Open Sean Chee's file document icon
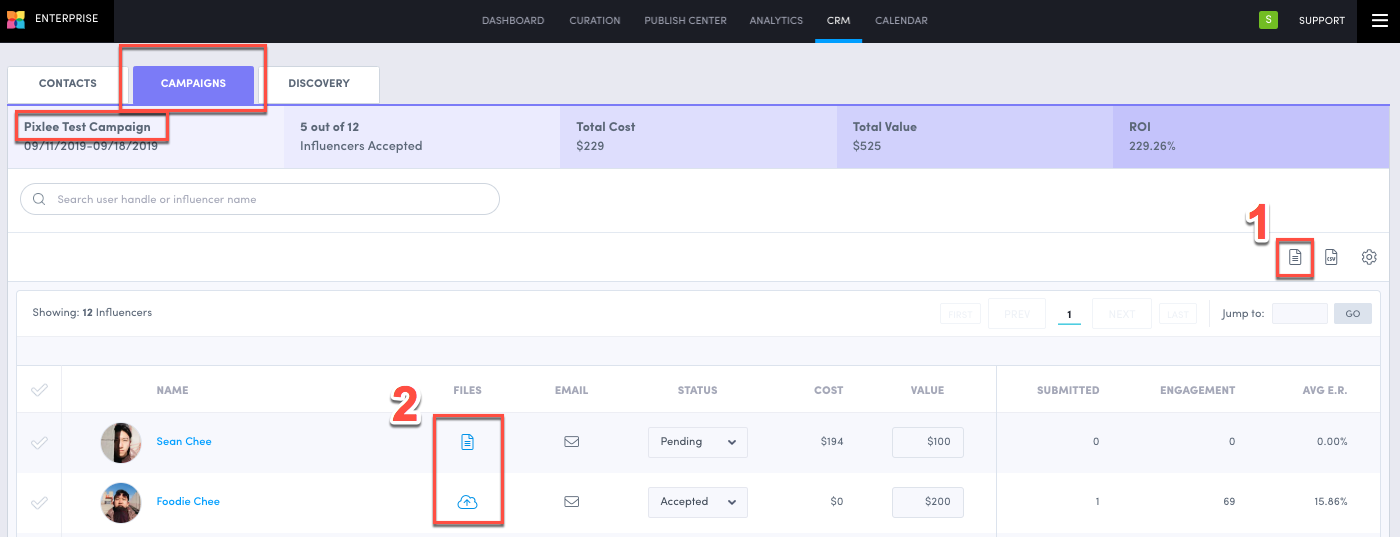 click(467, 442)
